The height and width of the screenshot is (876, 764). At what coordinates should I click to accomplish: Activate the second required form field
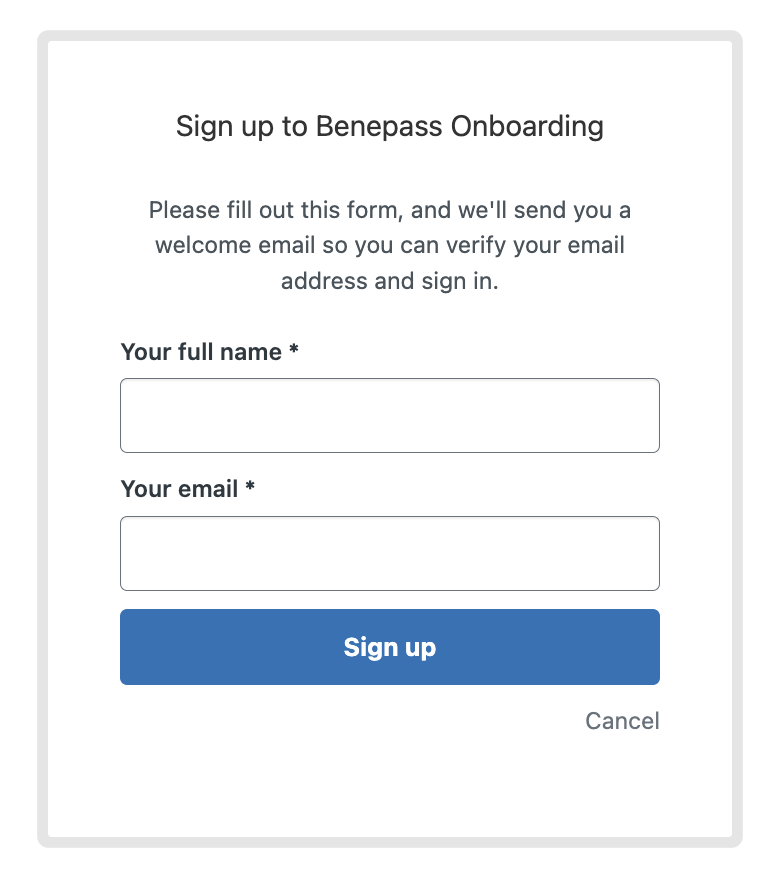[389, 553]
